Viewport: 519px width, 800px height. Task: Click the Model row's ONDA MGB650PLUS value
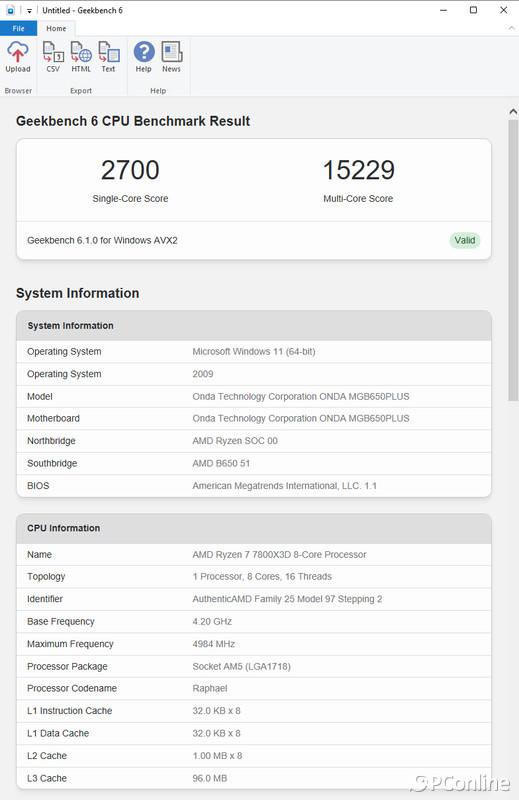[301, 396]
